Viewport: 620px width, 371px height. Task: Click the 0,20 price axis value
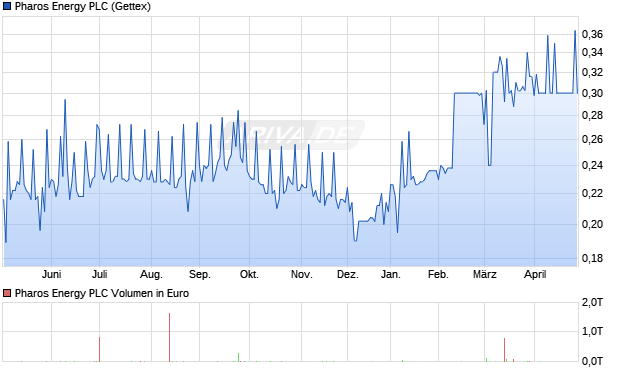592,224
